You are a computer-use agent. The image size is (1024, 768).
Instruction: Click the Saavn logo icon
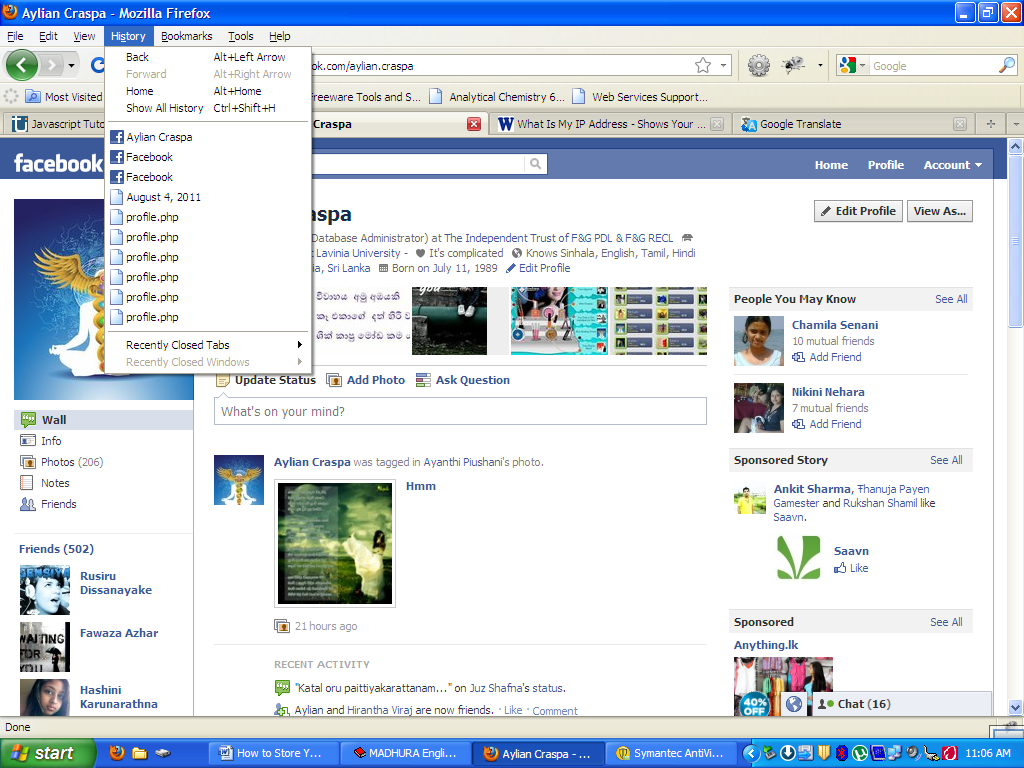(799, 558)
